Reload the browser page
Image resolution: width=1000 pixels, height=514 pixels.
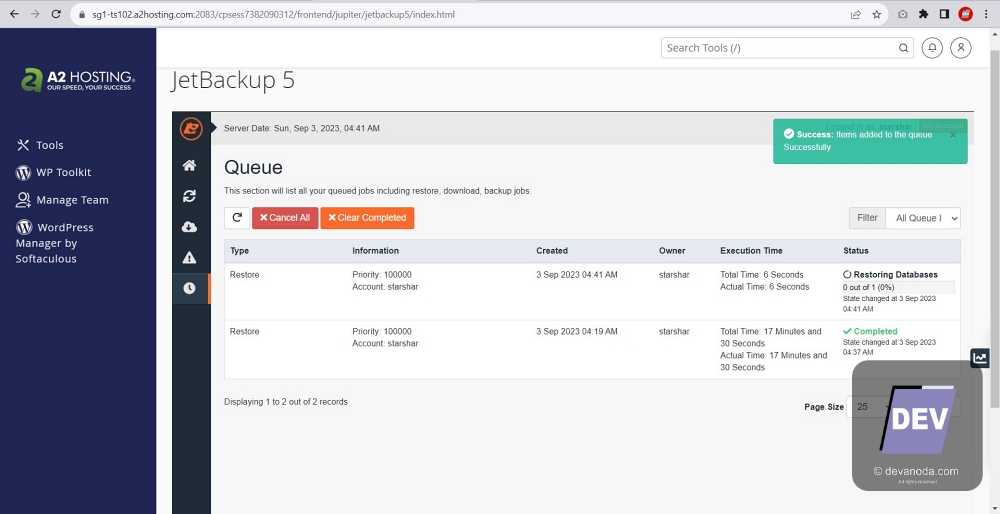56,14
